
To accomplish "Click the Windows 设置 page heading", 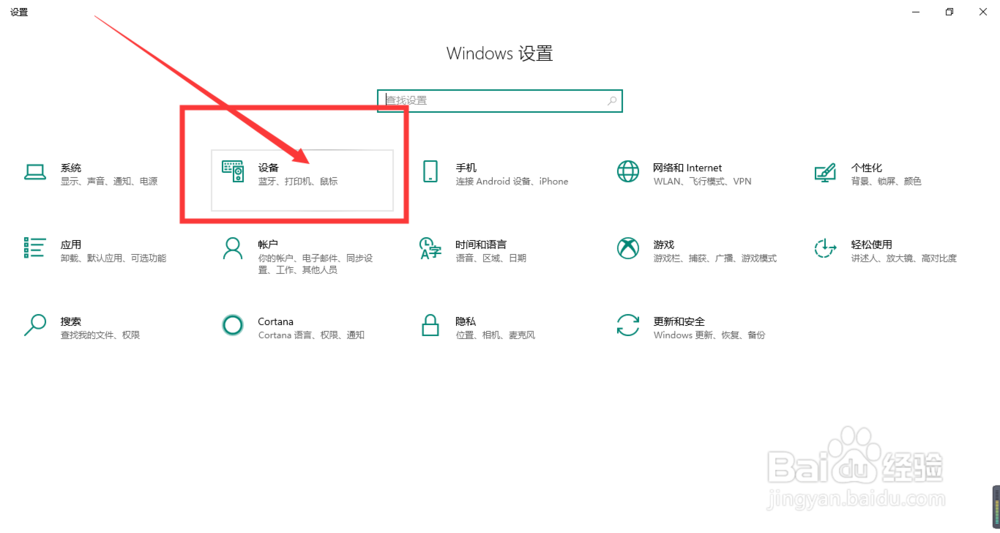I will 499,54.
